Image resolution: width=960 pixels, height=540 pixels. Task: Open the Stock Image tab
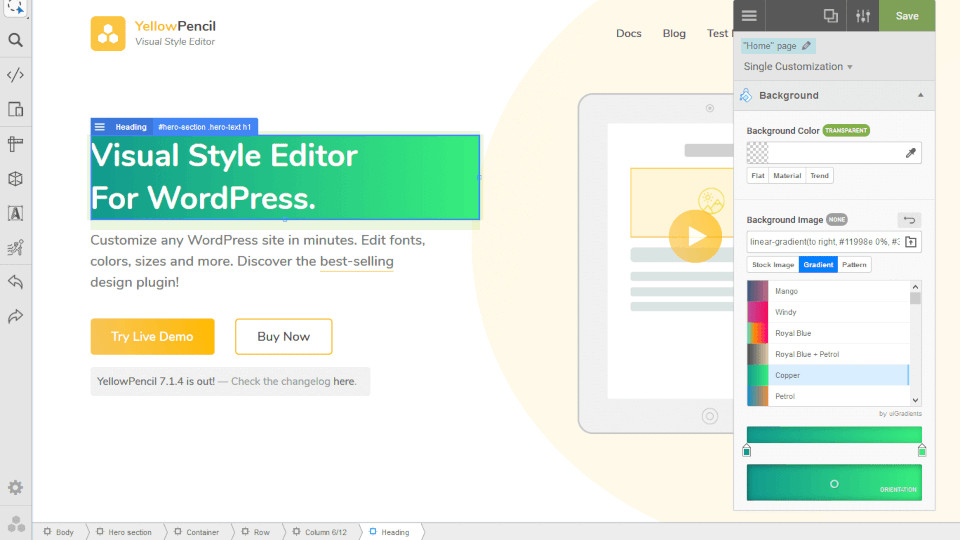pyautogui.click(x=773, y=264)
